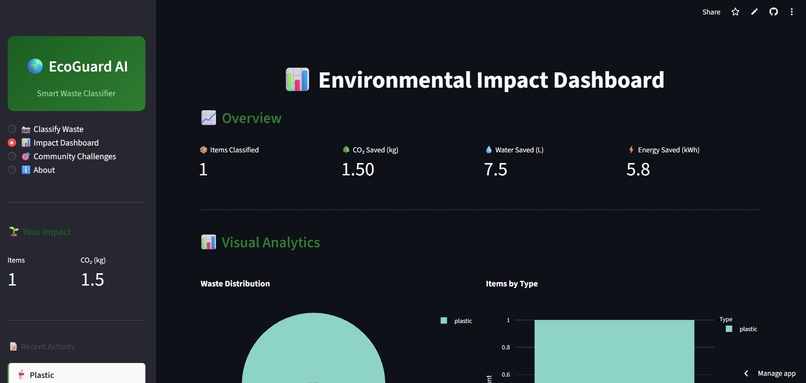The image size is (806, 383).
Task: Select the Classify Waste radio option
Action: [x=12, y=129]
